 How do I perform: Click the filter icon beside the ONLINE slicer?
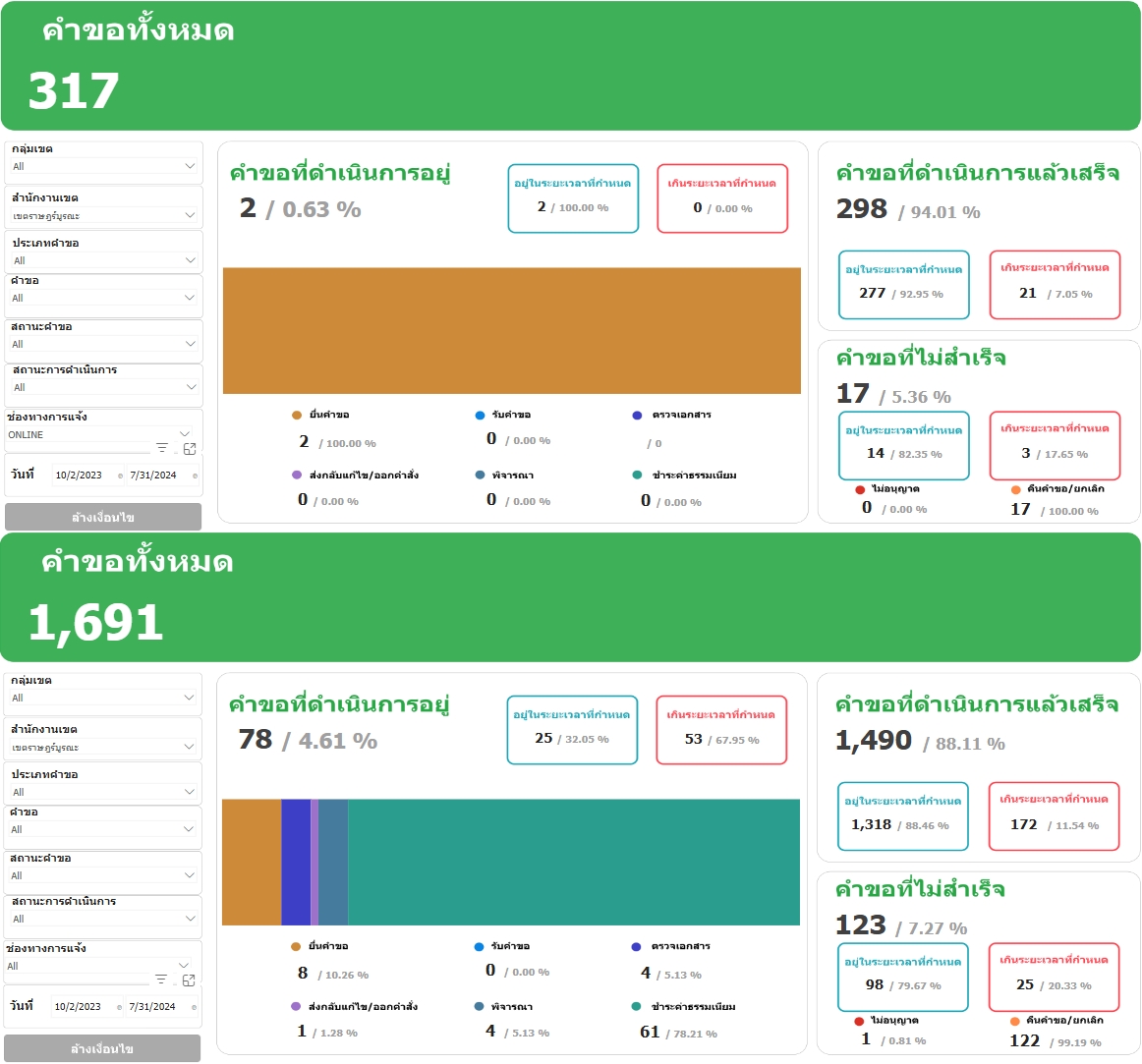pos(162,448)
